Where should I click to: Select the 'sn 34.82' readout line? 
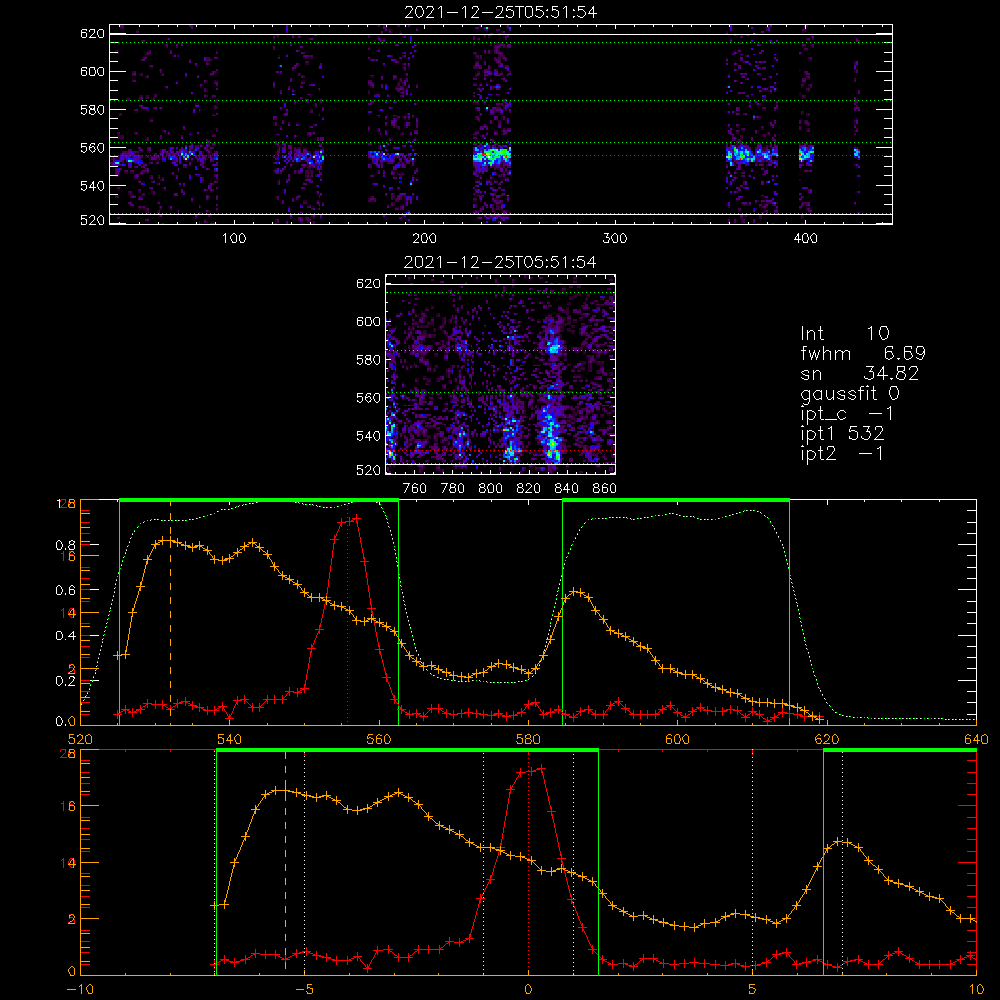coord(859,373)
